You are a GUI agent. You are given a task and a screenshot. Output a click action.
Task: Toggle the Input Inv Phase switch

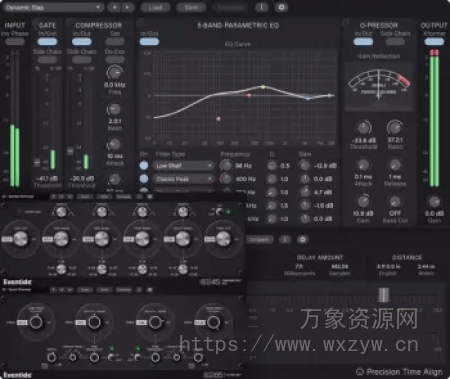(x=15, y=42)
